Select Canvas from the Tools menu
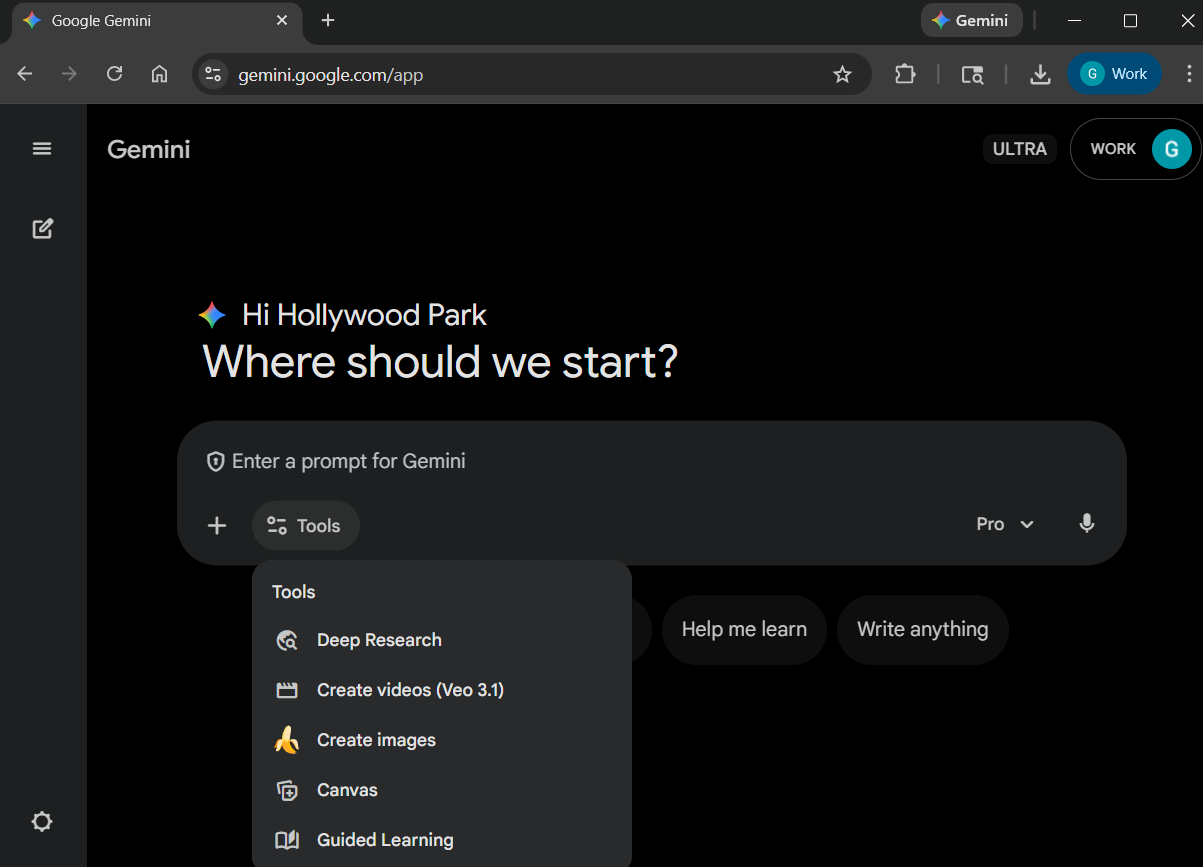1203x867 pixels. pyautogui.click(x=442, y=790)
